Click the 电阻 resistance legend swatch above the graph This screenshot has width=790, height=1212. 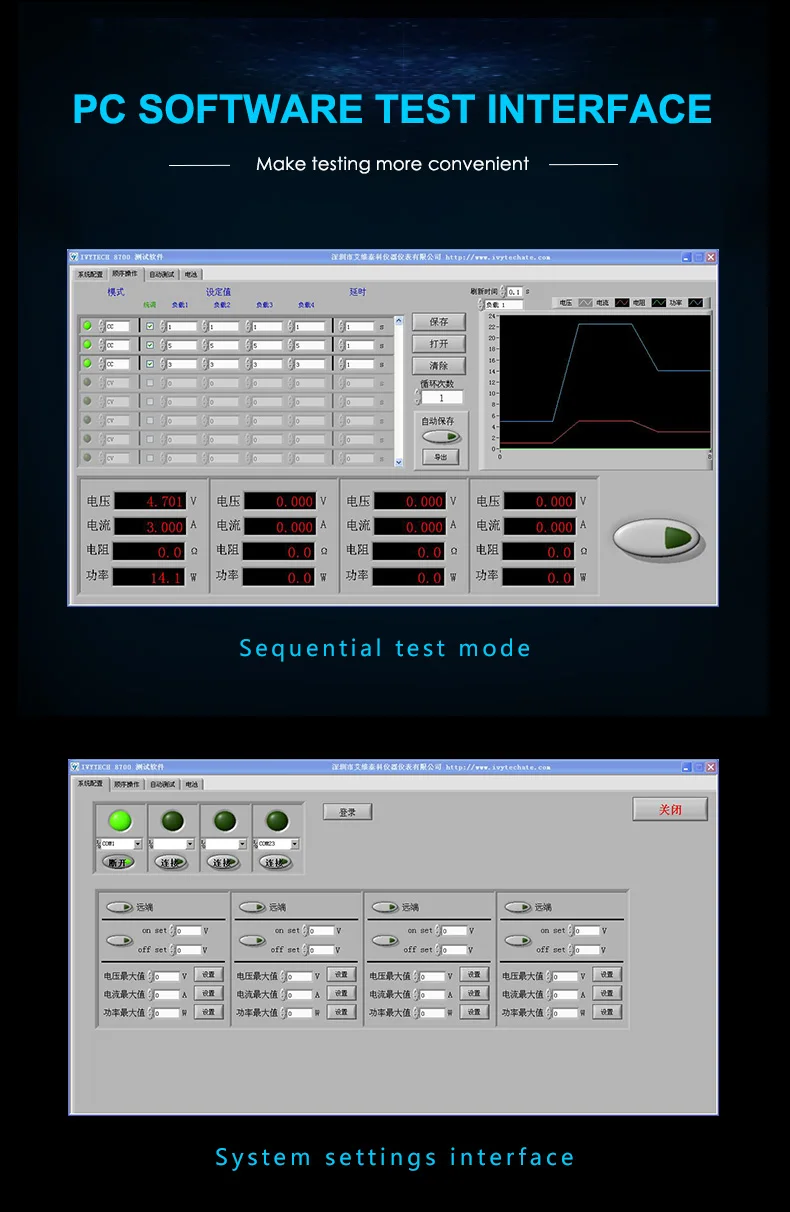(659, 302)
